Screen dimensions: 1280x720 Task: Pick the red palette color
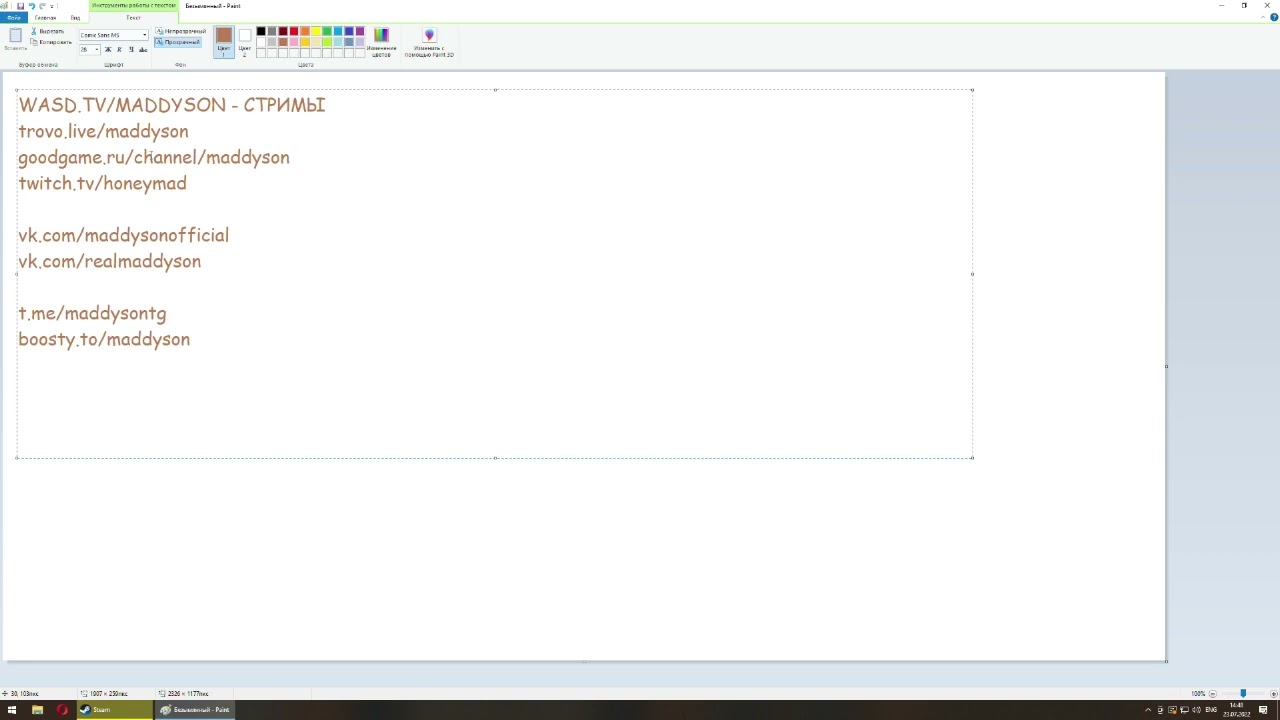294,32
